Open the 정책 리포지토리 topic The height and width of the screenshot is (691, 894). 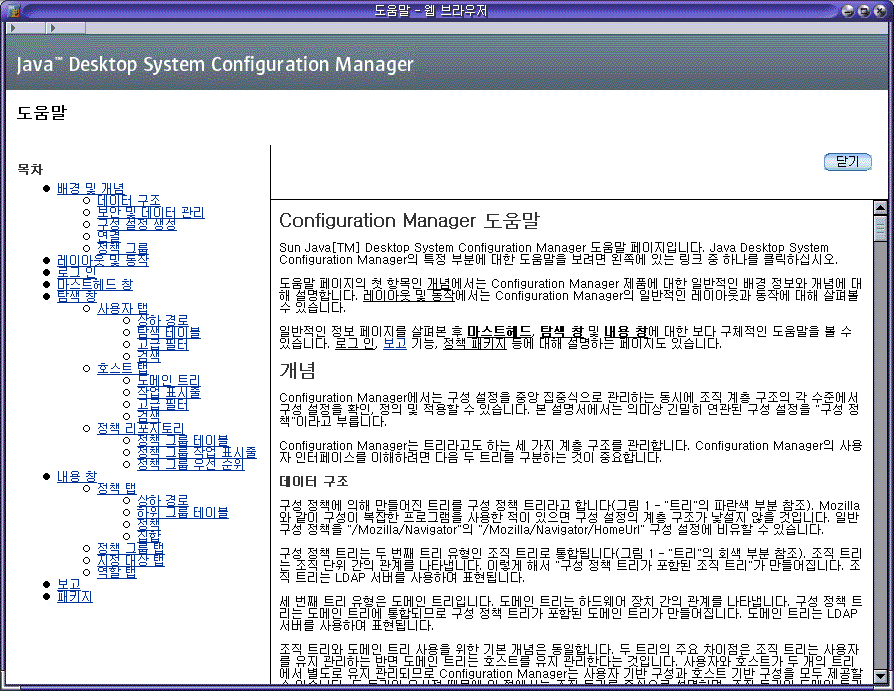click(140, 428)
